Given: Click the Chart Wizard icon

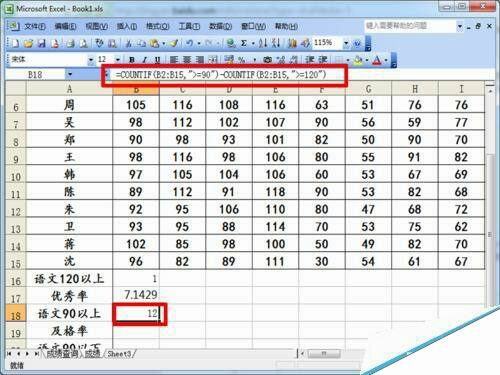Looking at the screenshot, I should point(292,43).
